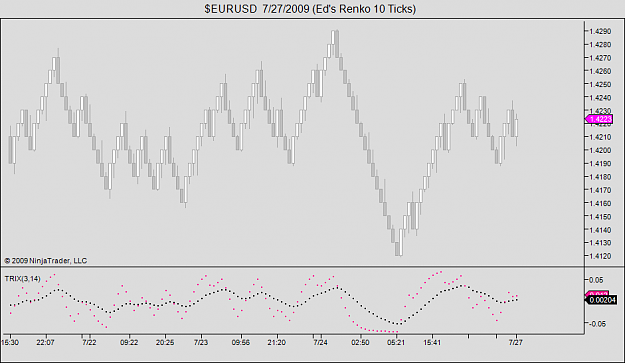The height and width of the screenshot is (363, 625).
Task: Click the 1.4210 price axis label
Action: [600, 137]
